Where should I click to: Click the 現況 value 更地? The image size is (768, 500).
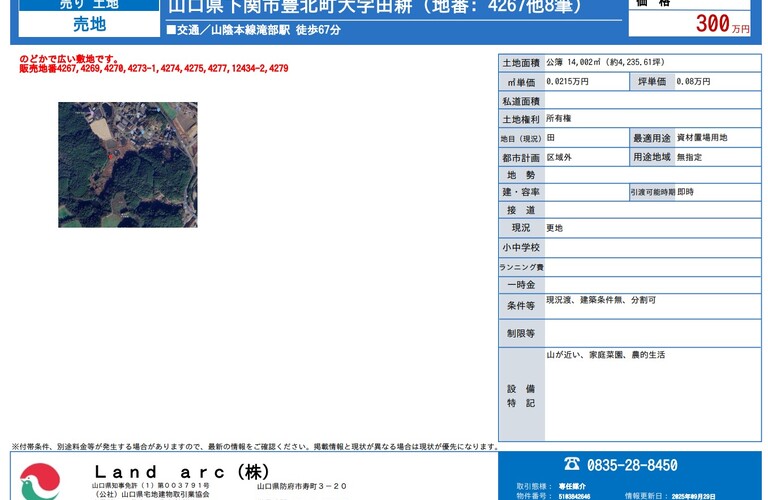(554, 228)
